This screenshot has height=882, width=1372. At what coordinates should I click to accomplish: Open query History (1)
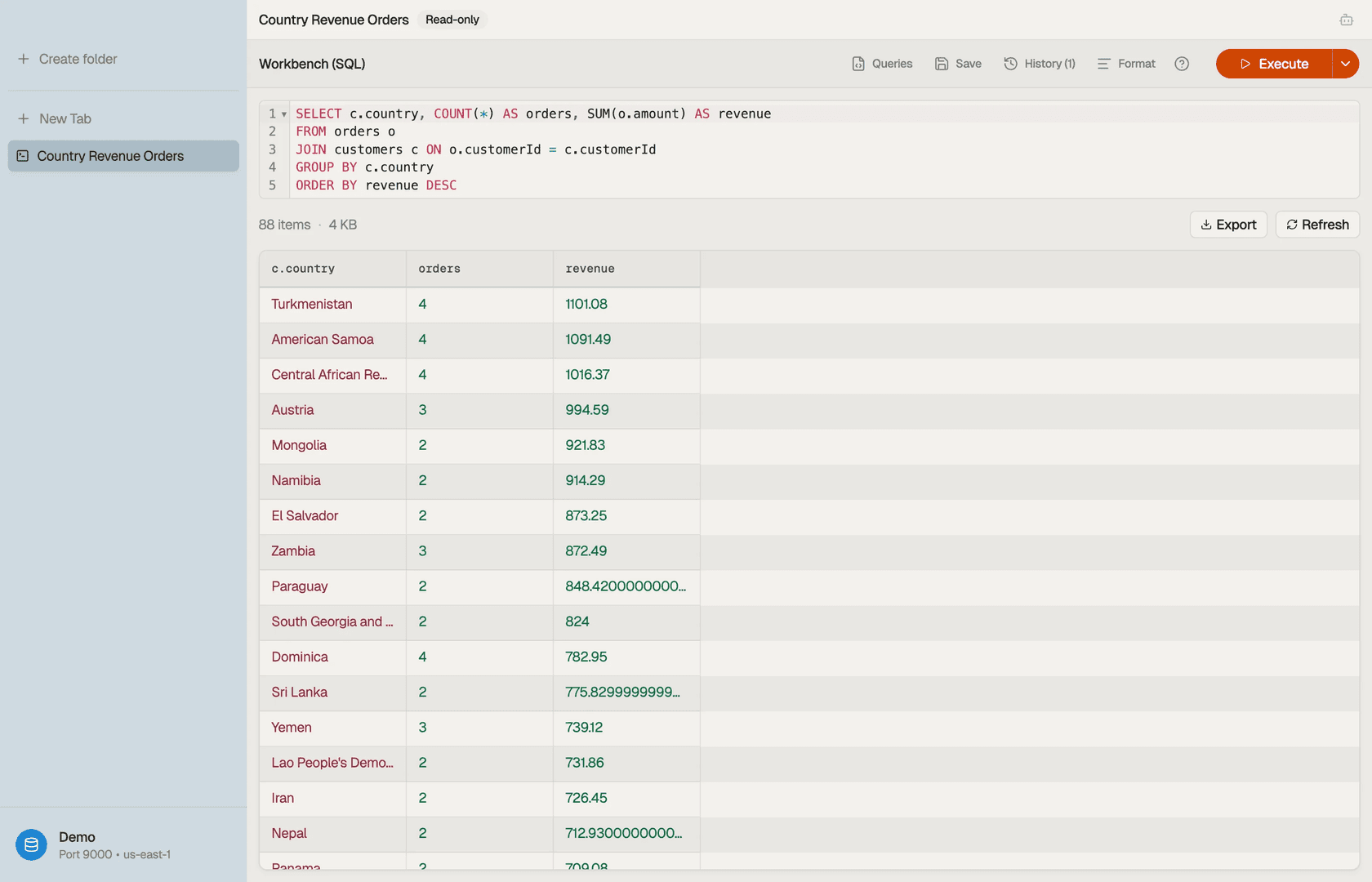(1040, 64)
